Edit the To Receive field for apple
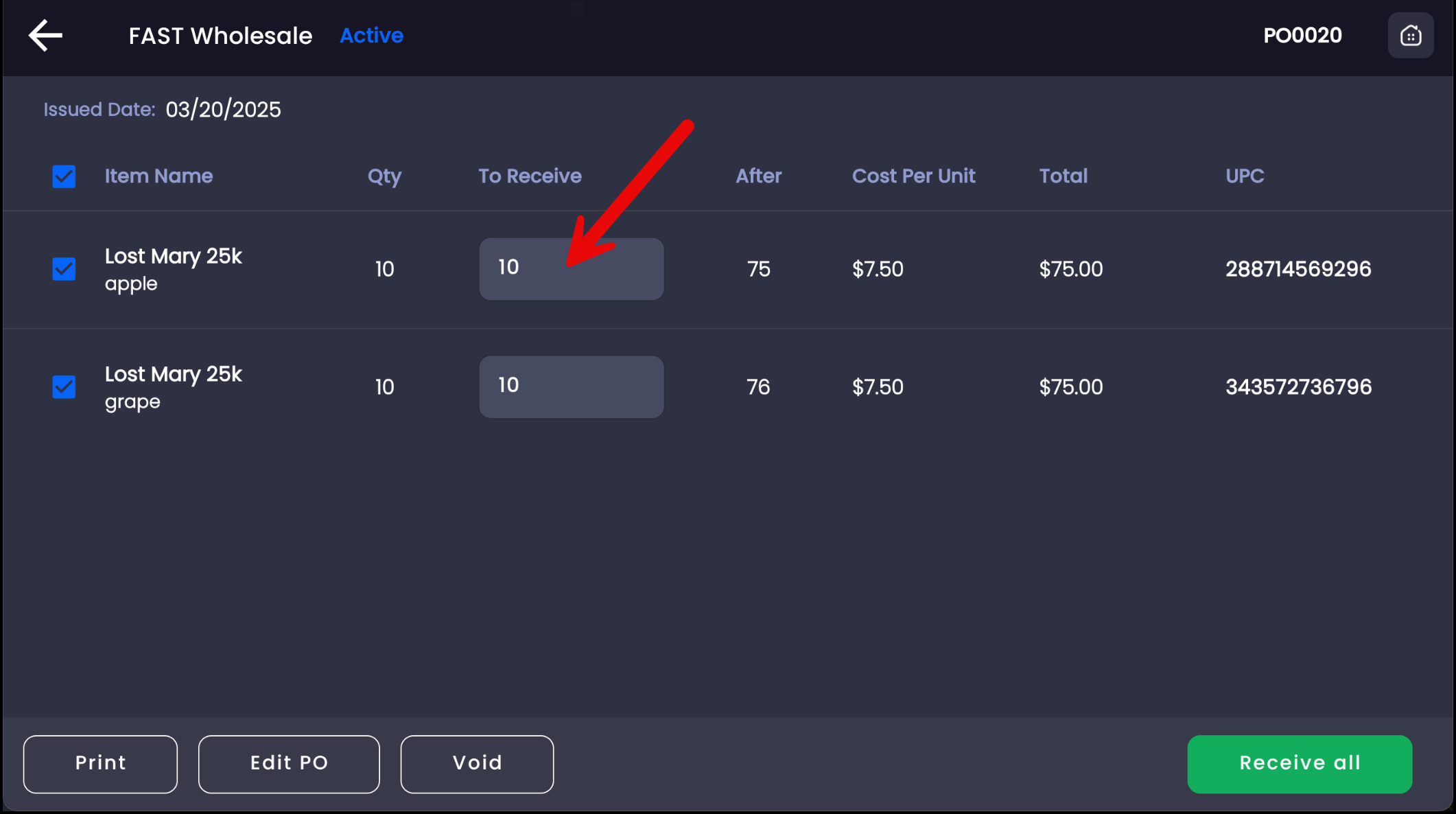 571,269
